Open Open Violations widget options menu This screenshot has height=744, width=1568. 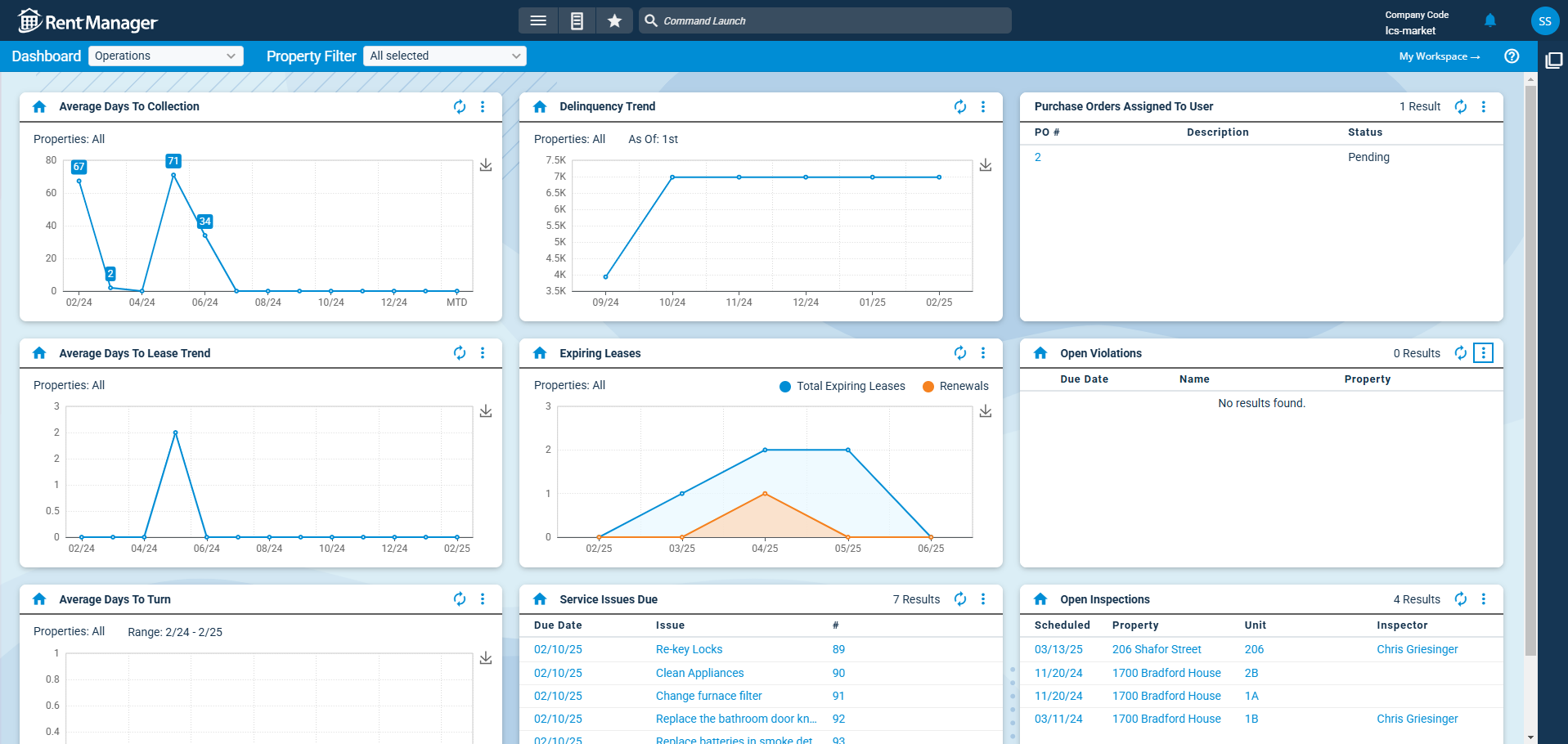pyautogui.click(x=1483, y=352)
